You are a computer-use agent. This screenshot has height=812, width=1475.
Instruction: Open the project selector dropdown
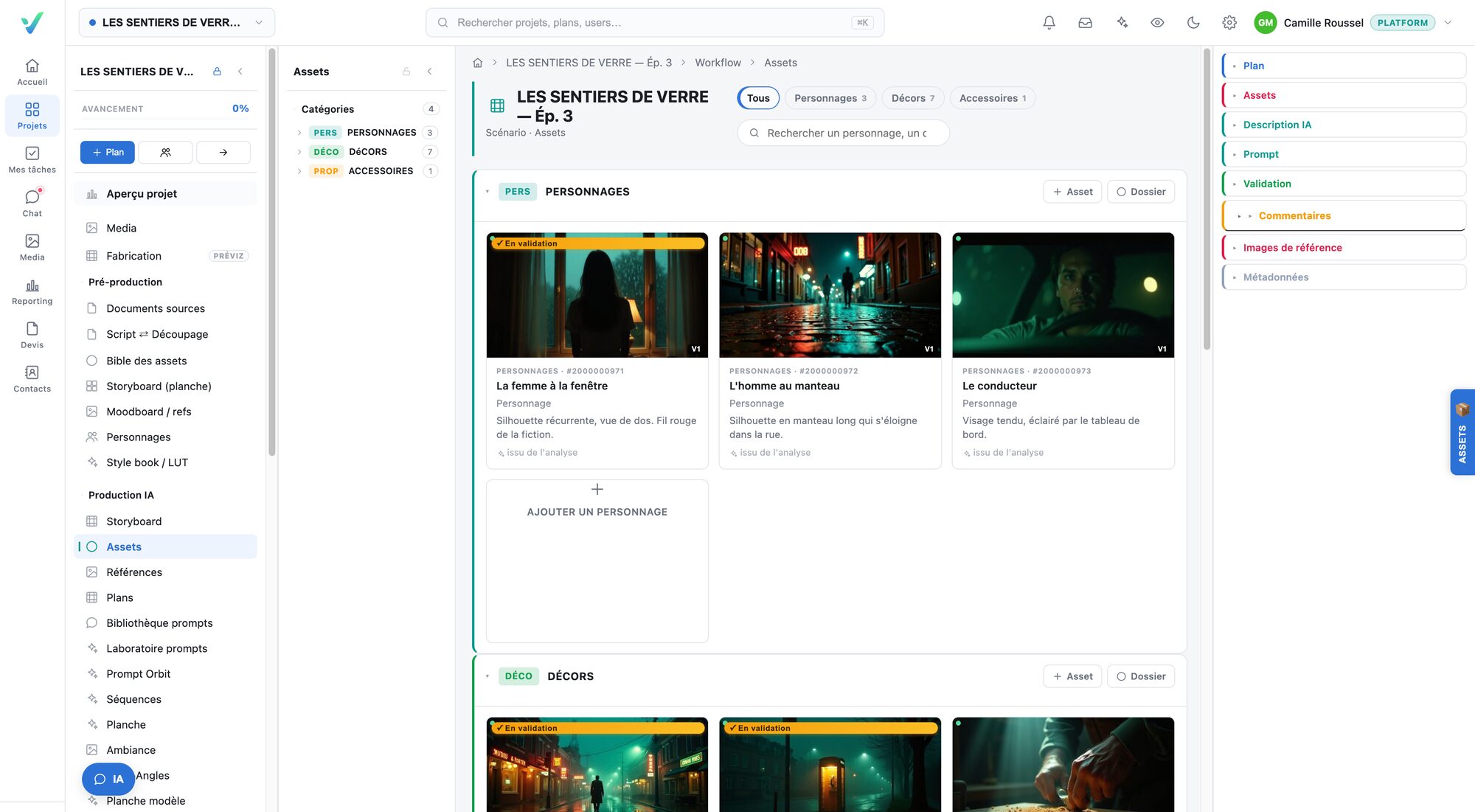click(177, 23)
